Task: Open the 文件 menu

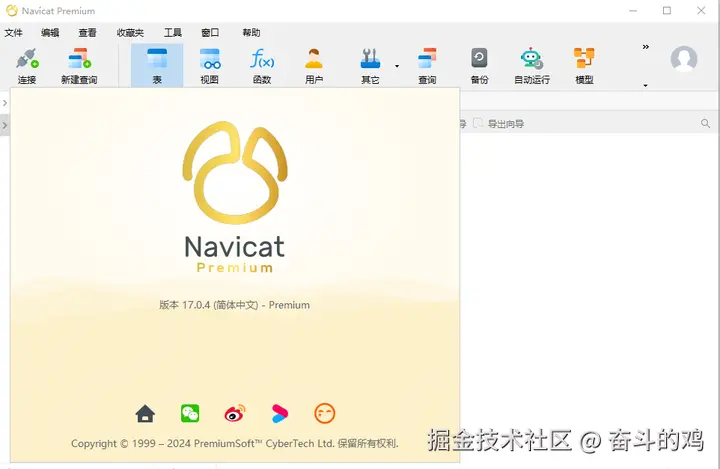Action: [x=13, y=33]
